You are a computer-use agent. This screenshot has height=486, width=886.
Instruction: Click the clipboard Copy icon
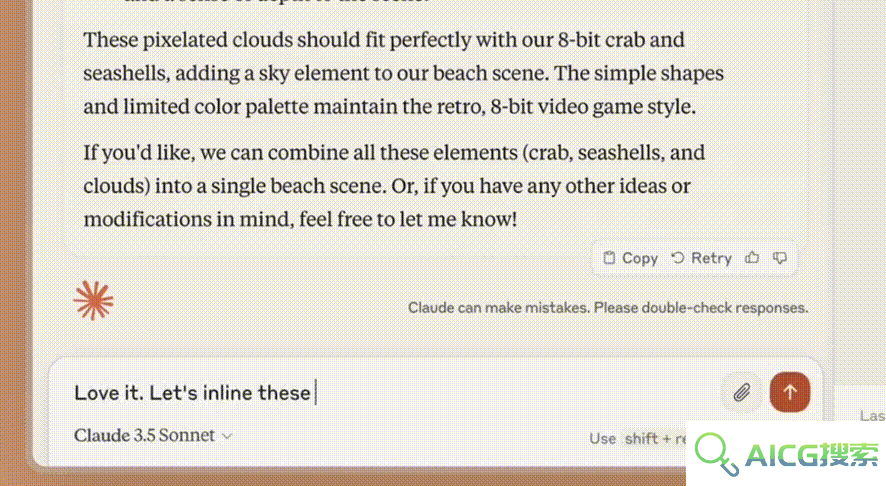coord(609,258)
